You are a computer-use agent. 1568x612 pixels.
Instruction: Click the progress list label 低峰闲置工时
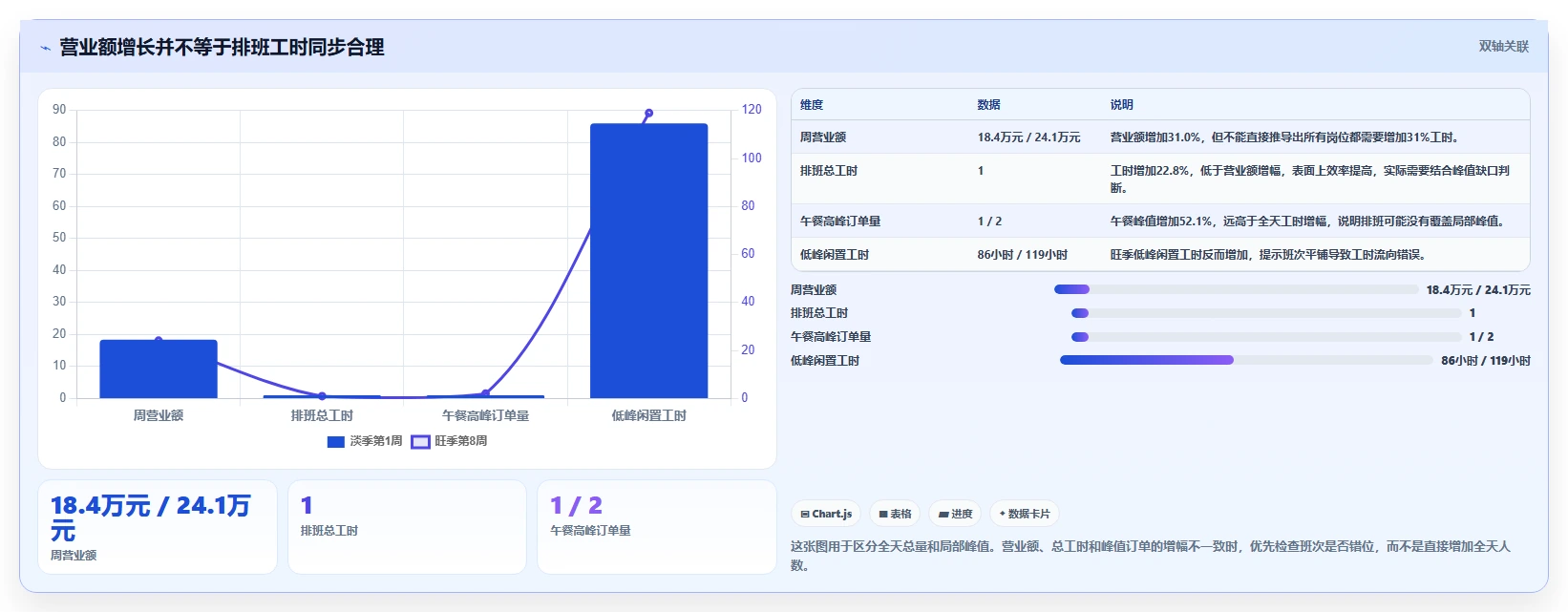point(825,360)
